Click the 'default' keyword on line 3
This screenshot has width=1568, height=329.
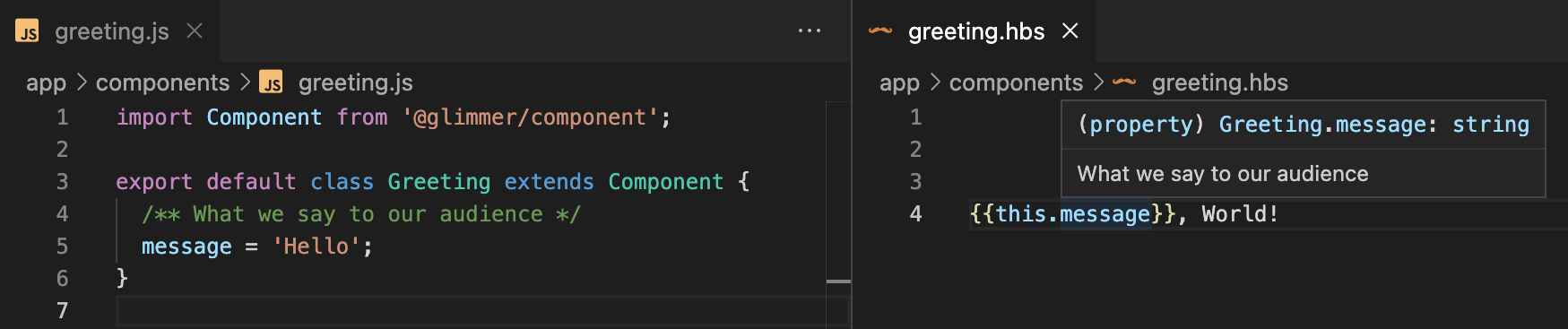coord(251,182)
